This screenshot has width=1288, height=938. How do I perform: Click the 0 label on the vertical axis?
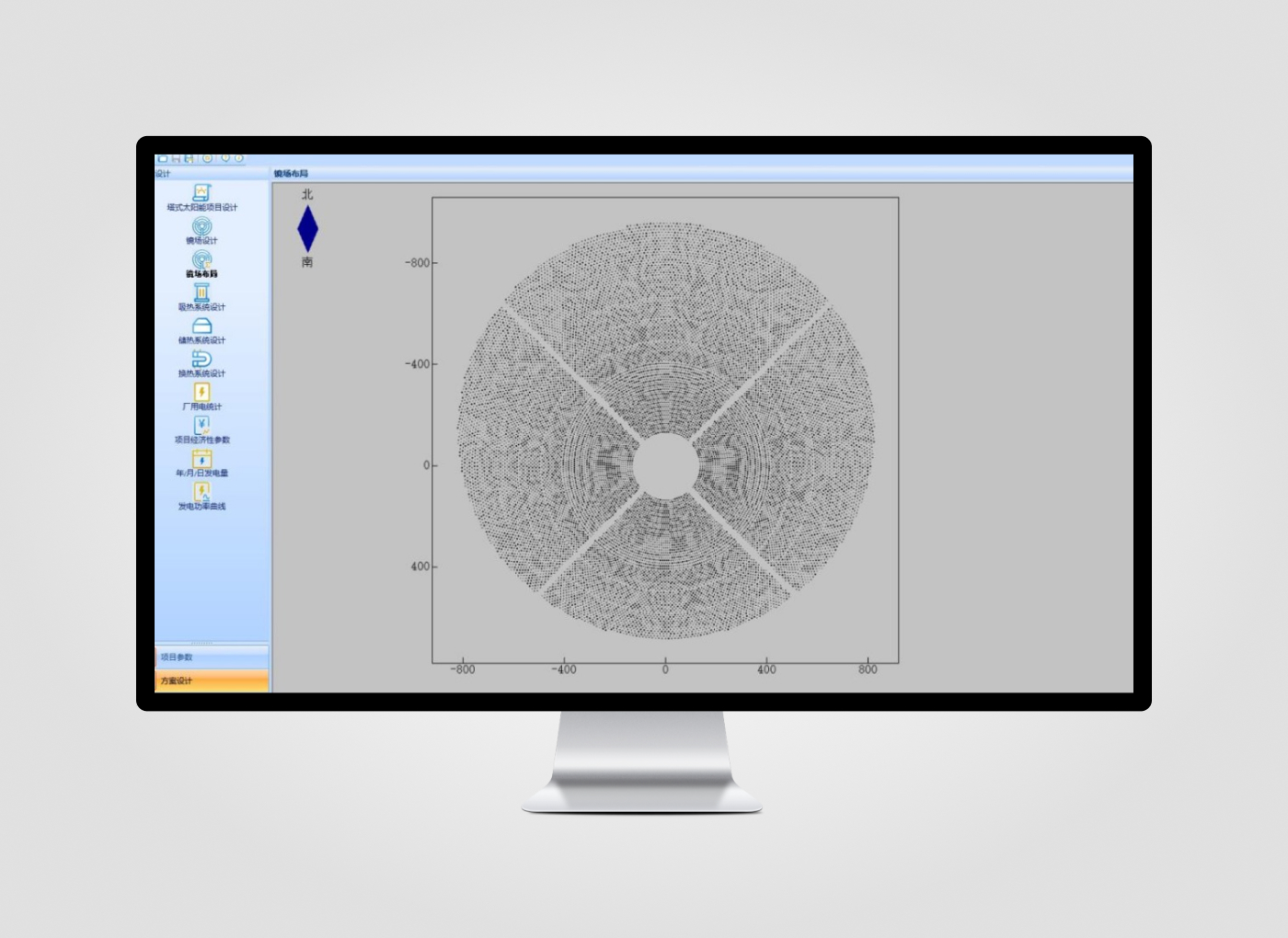coord(426,465)
